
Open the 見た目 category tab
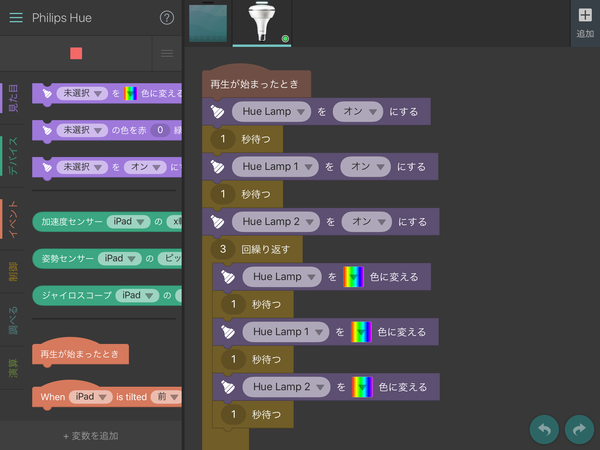9,98
